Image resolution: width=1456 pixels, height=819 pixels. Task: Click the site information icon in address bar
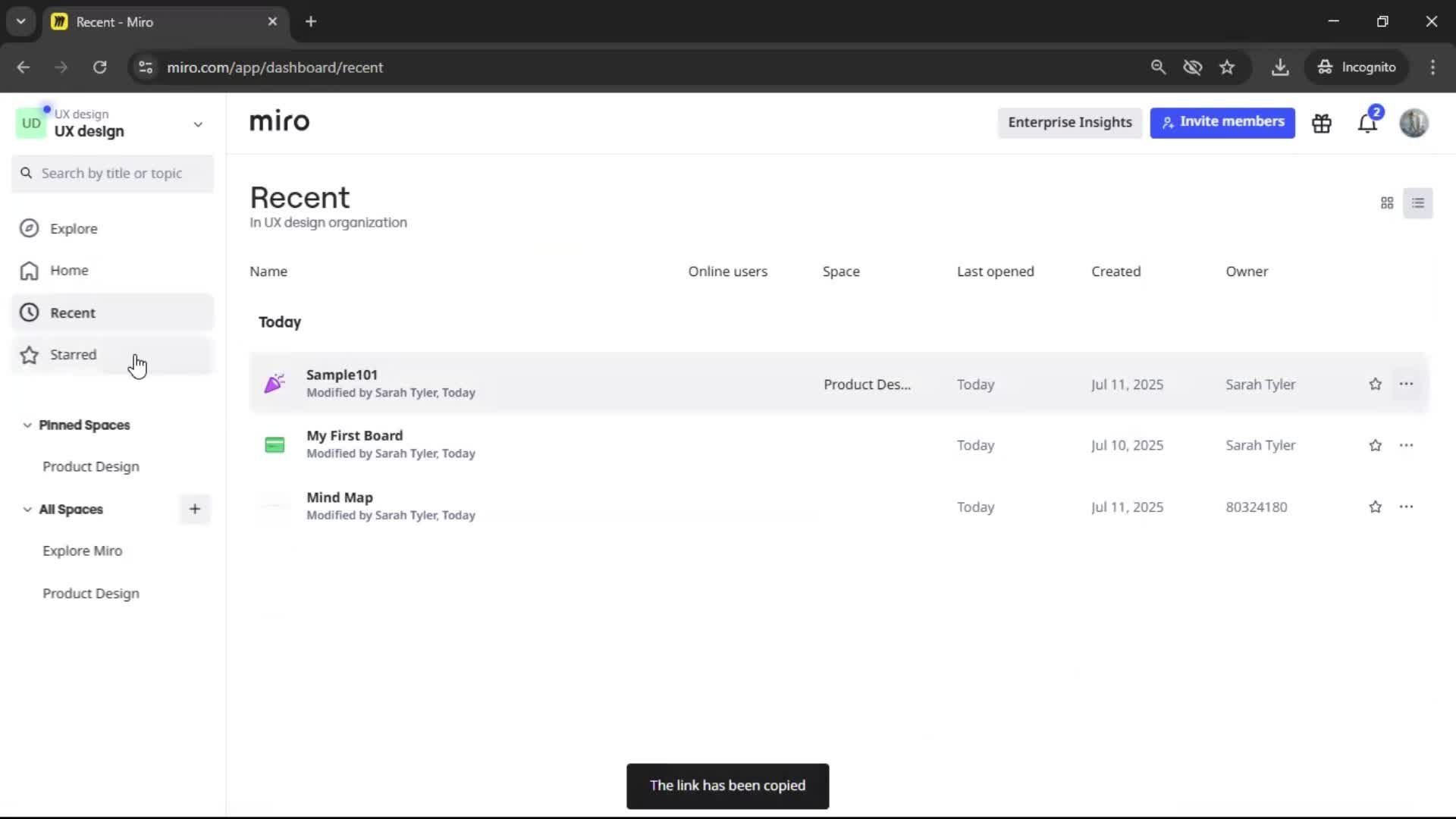pyautogui.click(x=146, y=67)
